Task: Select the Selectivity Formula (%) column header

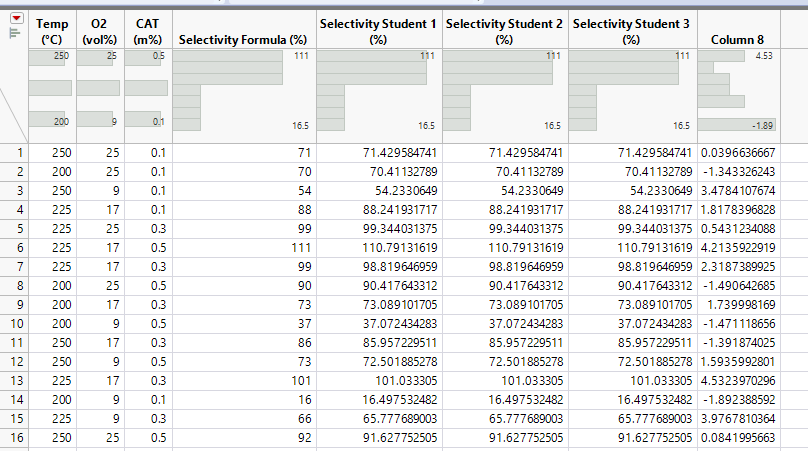Action: click(241, 39)
